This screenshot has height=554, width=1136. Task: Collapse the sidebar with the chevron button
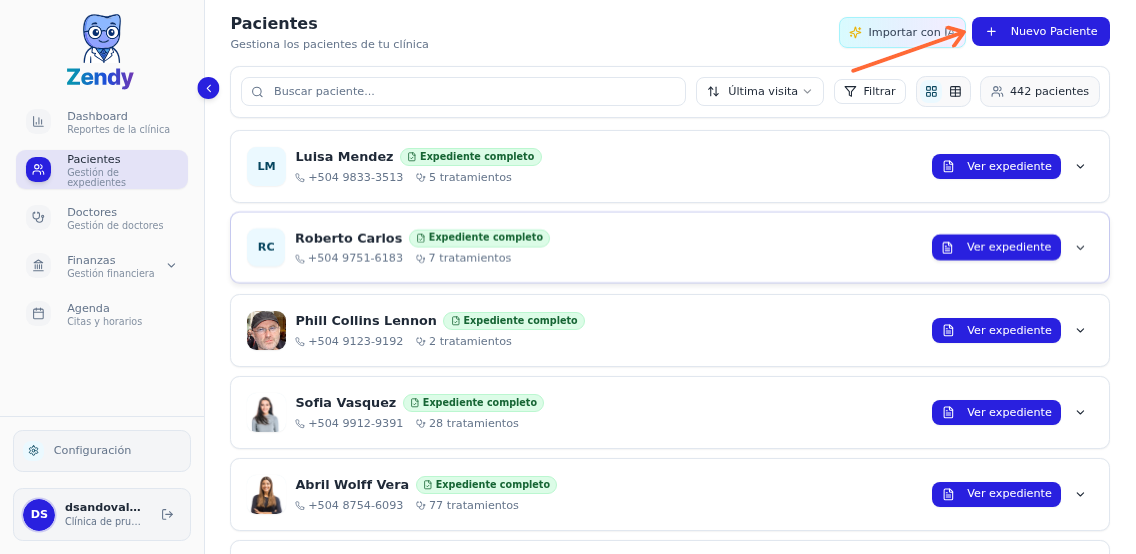(x=208, y=88)
